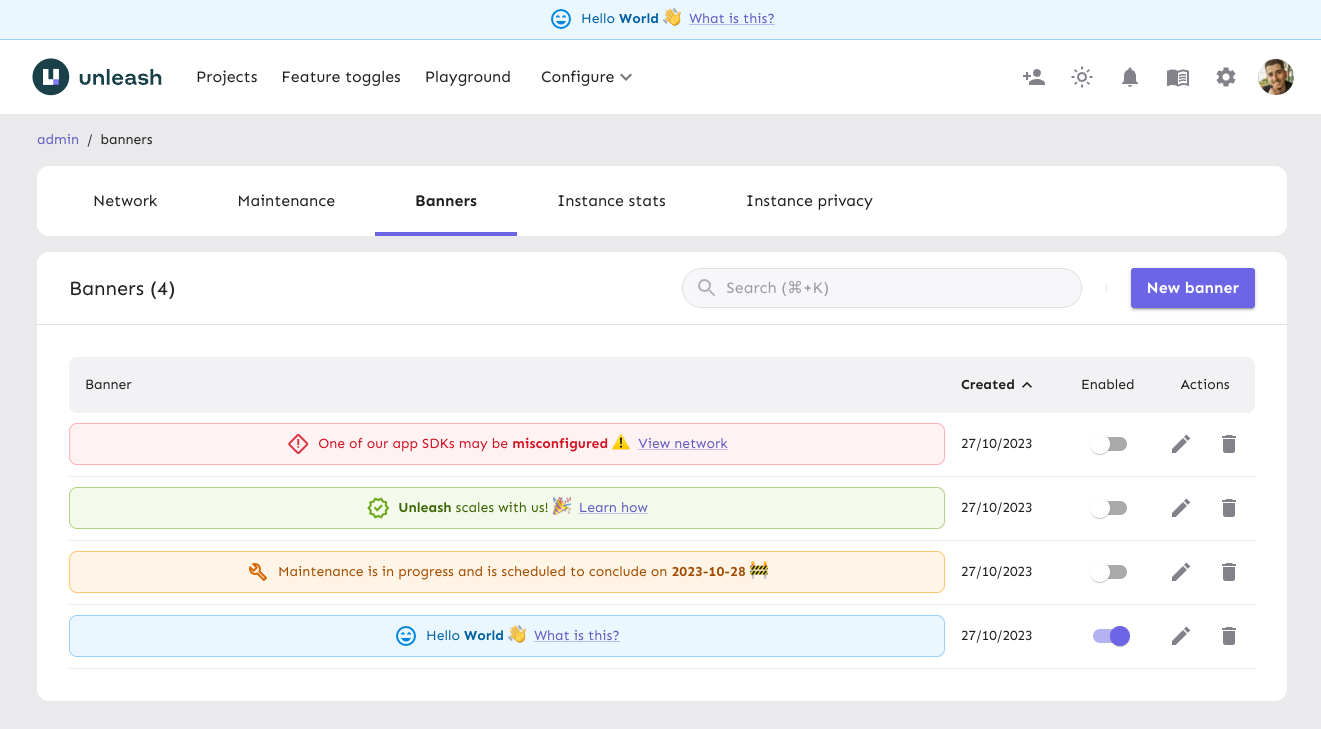1321x729 pixels.
Task: Focus the banner search field
Action: (890, 288)
